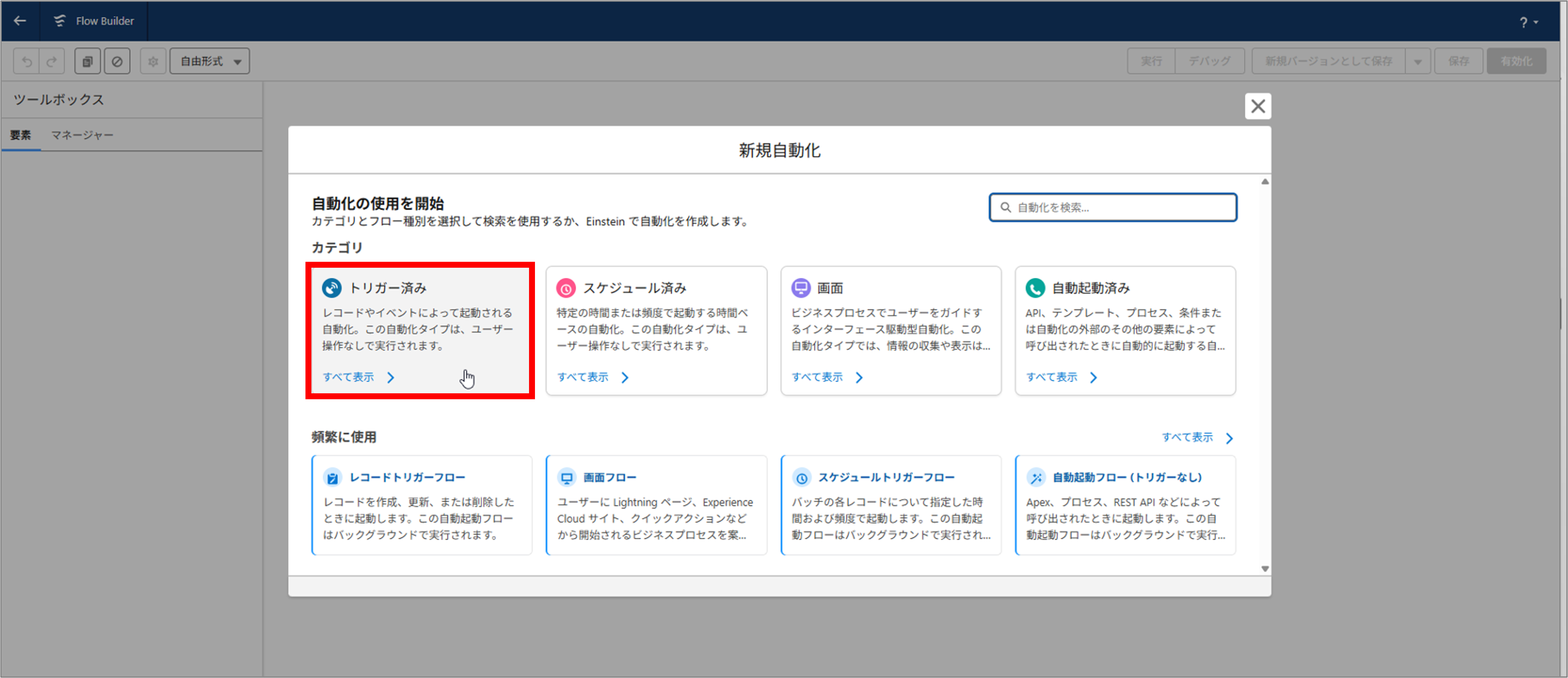Select the copy elements icon

coord(87,61)
